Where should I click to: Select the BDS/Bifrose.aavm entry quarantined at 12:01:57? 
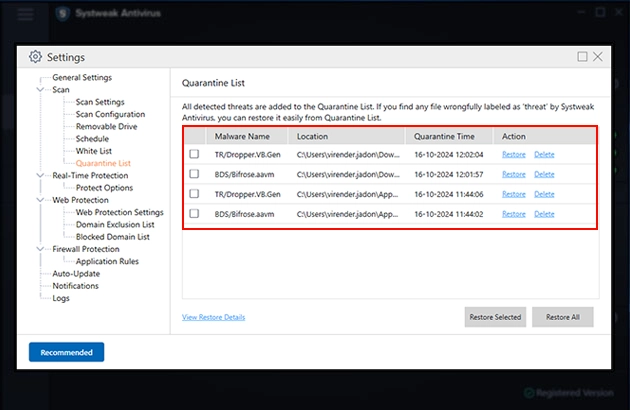point(194,174)
